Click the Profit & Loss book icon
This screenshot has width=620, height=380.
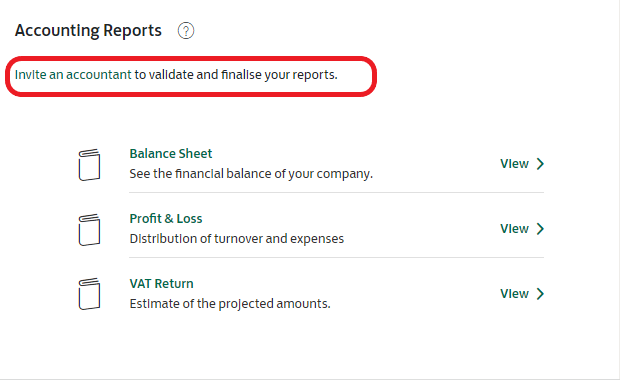click(89, 230)
